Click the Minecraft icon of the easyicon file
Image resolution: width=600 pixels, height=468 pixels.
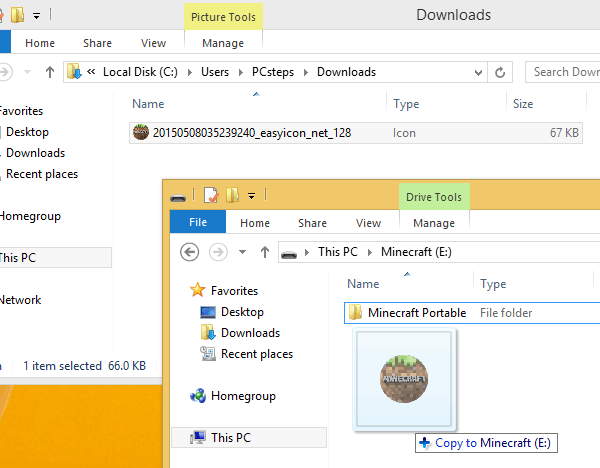[141, 132]
